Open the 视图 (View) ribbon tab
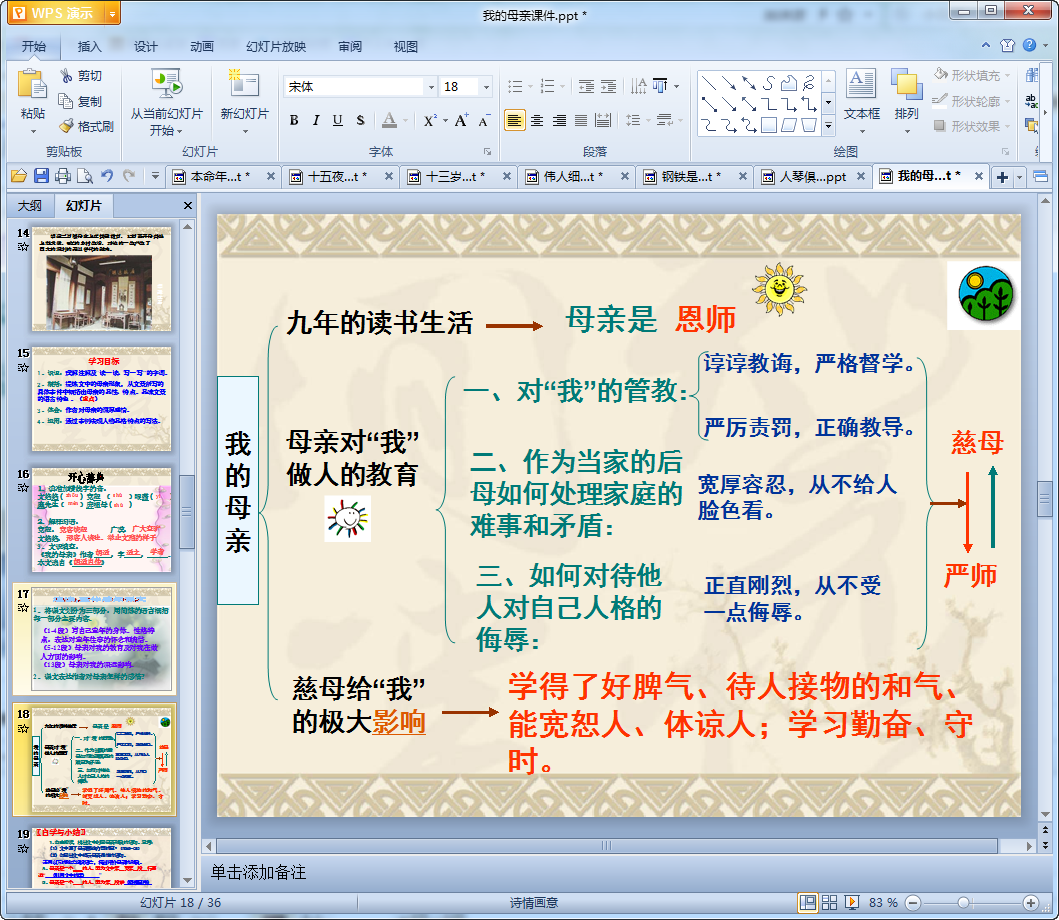Image resolution: width=1059 pixels, height=920 pixels. (x=405, y=47)
